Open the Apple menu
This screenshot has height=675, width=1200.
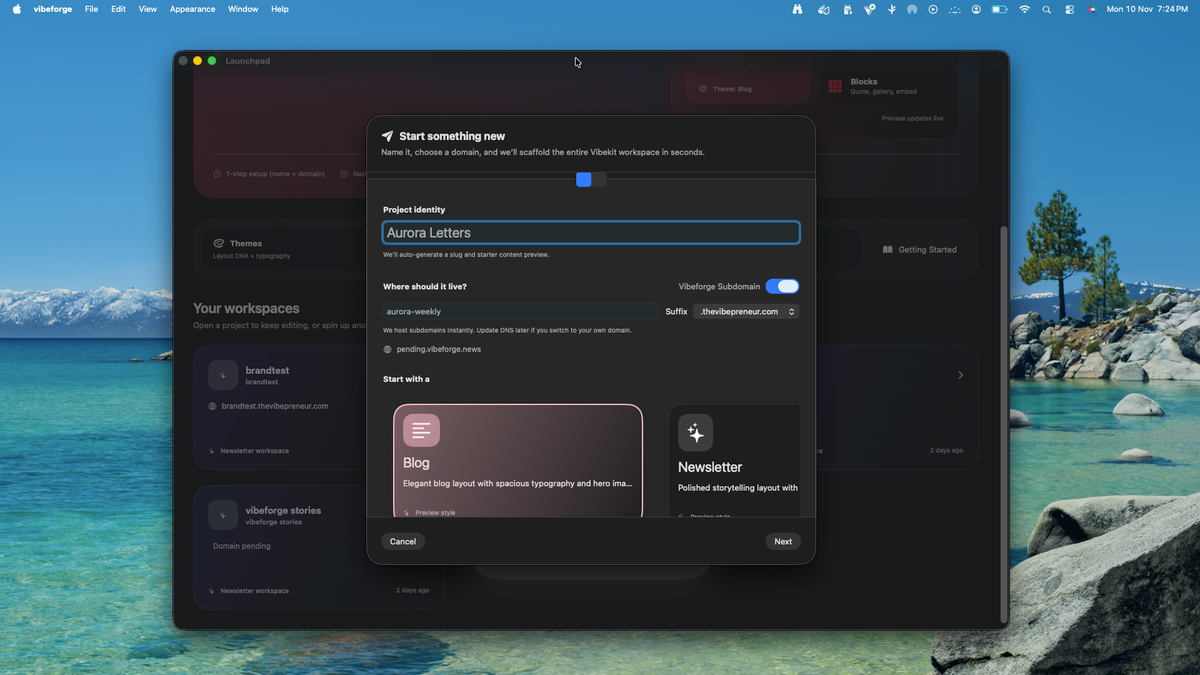coord(16,9)
